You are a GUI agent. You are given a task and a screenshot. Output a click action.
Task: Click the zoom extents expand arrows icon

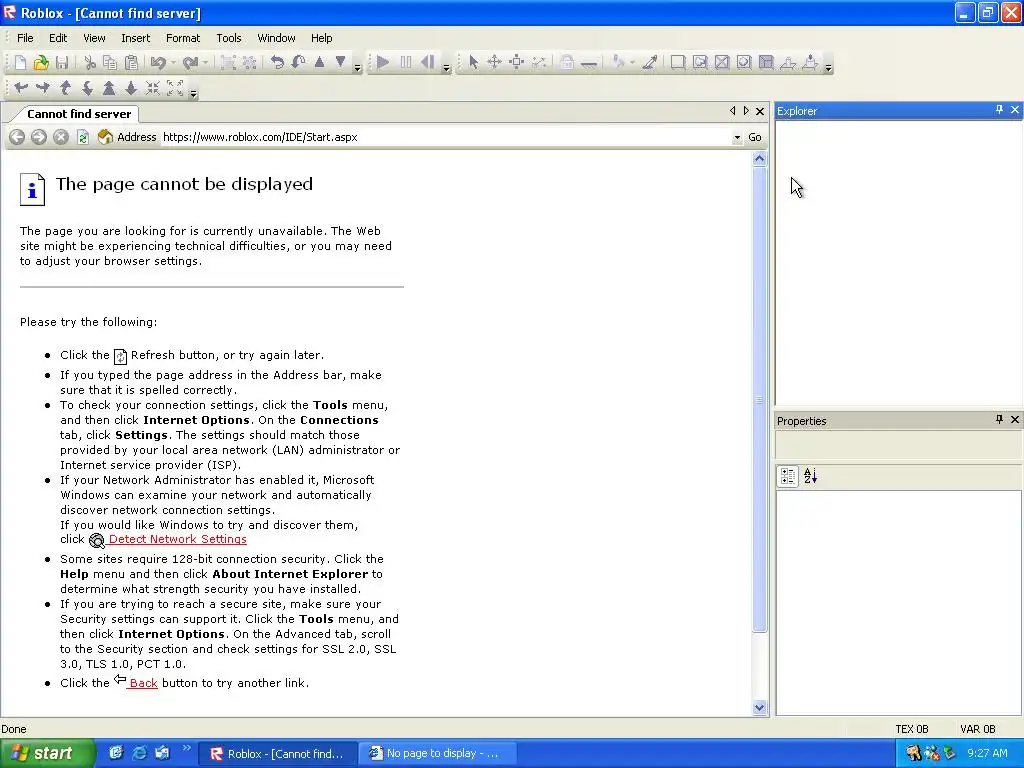point(175,88)
